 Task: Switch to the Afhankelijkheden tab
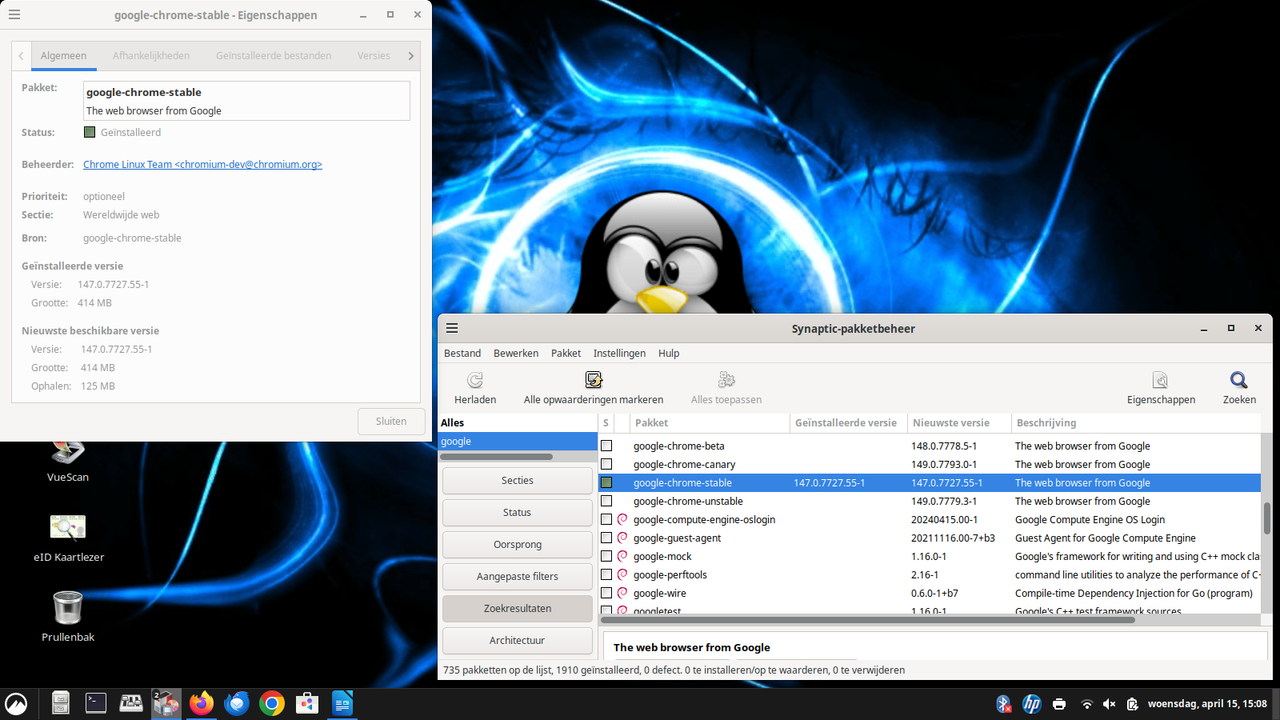coord(150,56)
